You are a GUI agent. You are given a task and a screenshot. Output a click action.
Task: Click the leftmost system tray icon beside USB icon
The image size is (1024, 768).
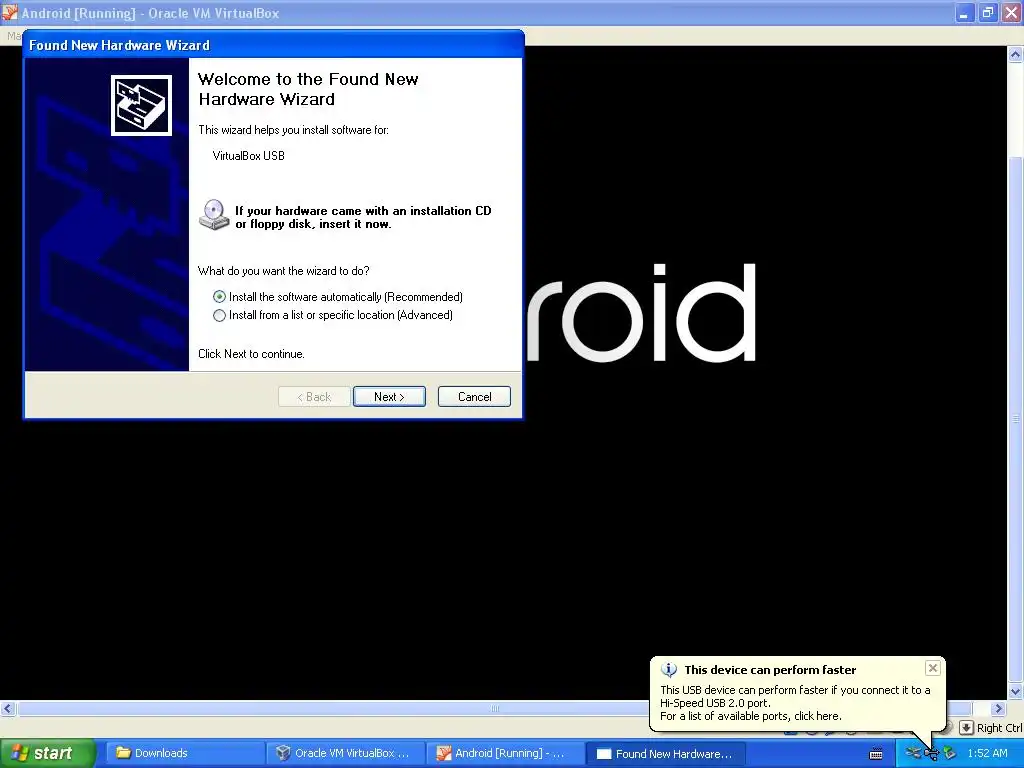point(913,754)
